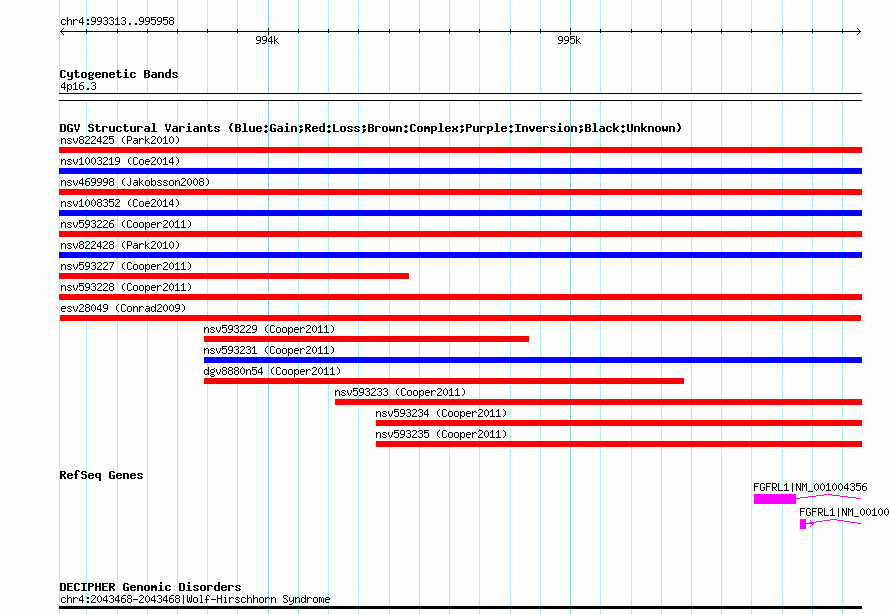
Task: Select the black Wolf-Hirschhorn Syndrome bar
Action: pos(460,607)
